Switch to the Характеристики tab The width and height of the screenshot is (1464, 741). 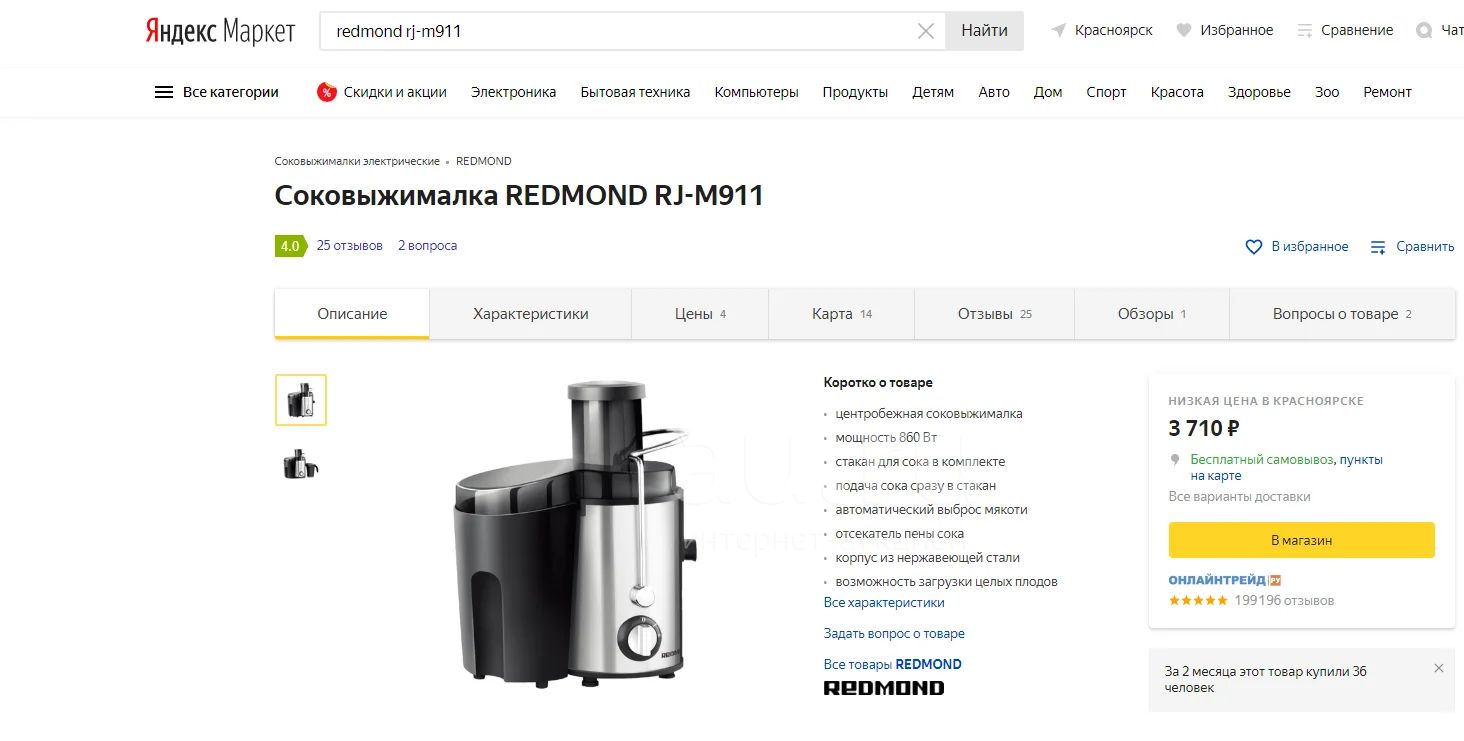531,314
